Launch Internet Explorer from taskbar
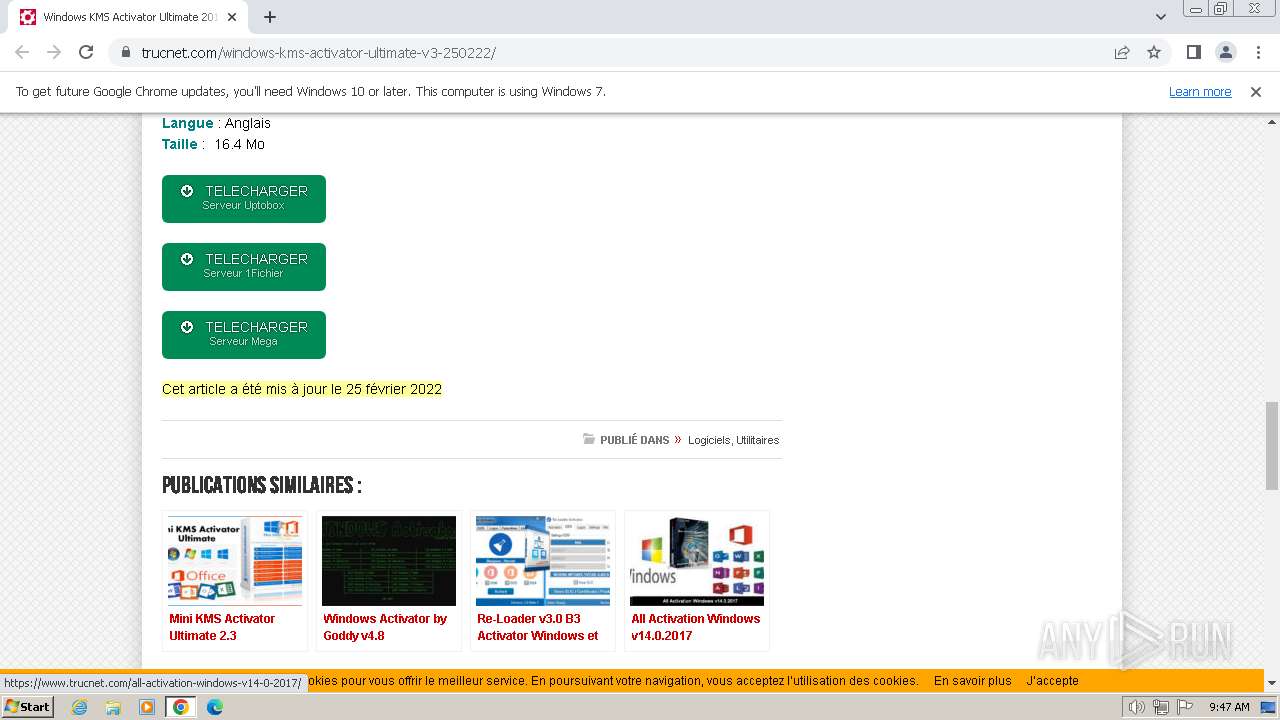 79,707
